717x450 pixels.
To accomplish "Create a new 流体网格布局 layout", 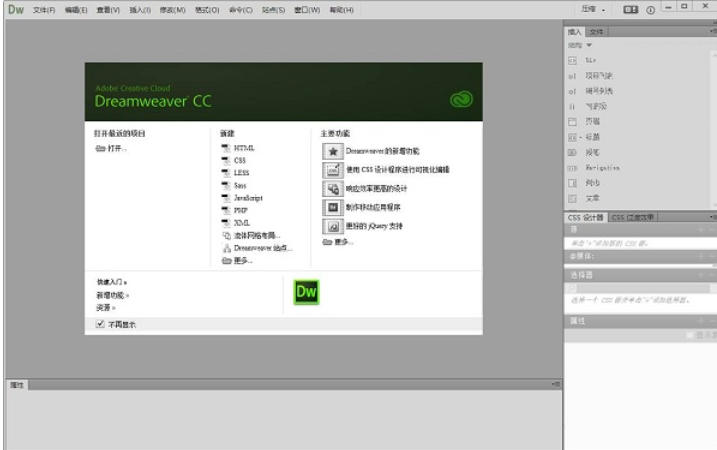I will (x=251, y=236).
